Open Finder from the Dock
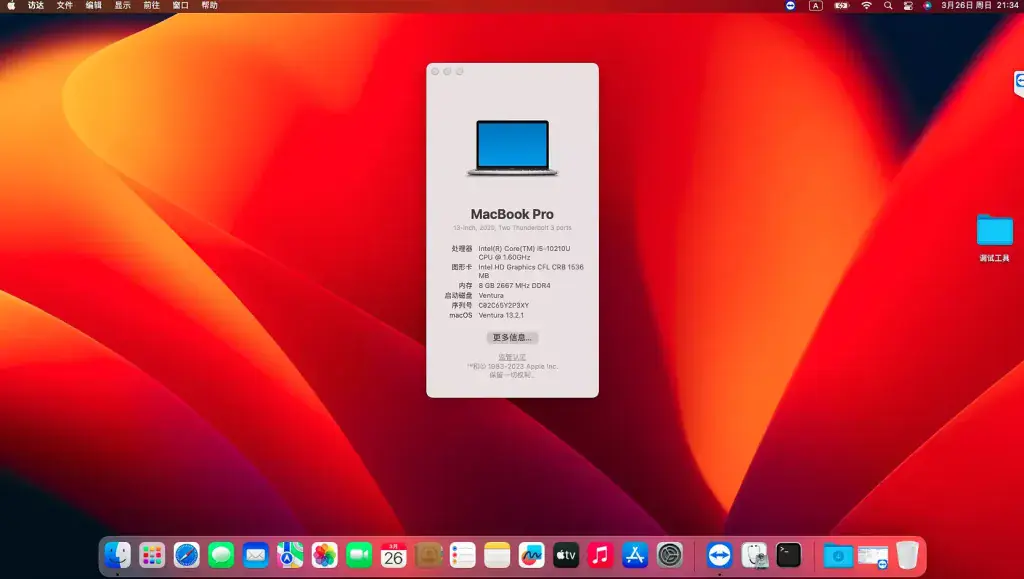This screenshot has height=579, width=1024. click(118, 556)
